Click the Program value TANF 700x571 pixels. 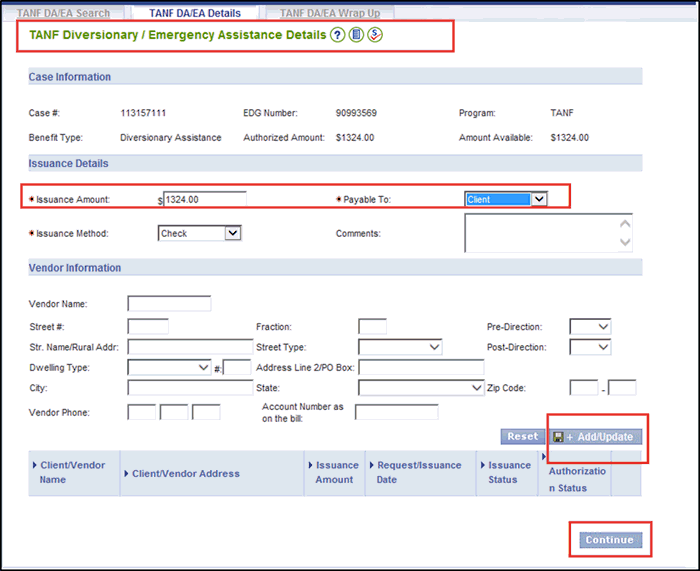pos(562,113)
